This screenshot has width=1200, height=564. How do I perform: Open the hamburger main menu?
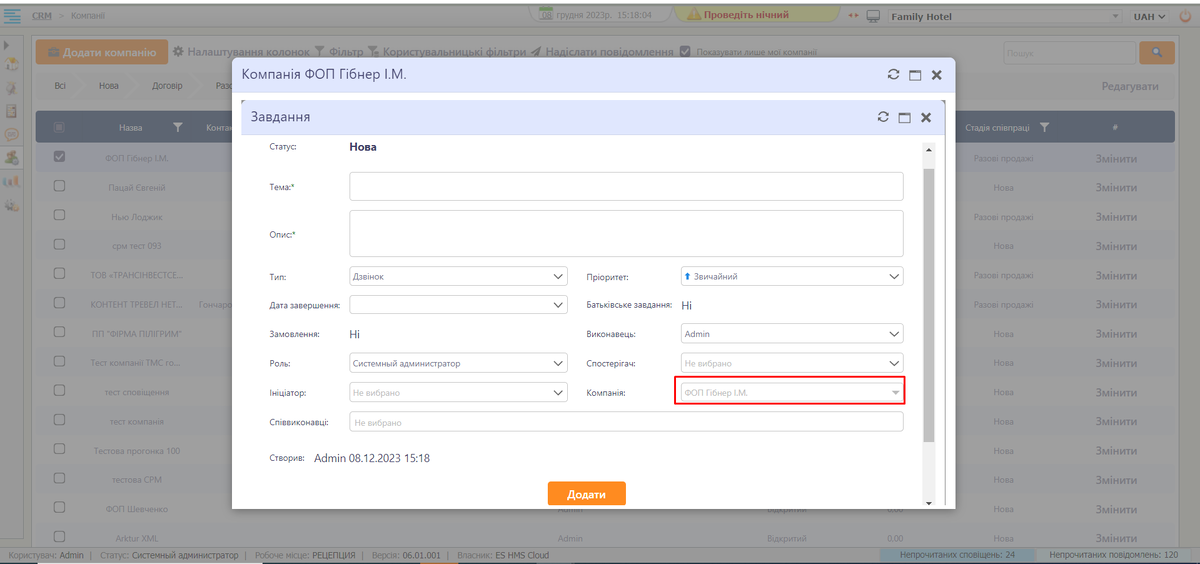13,16
